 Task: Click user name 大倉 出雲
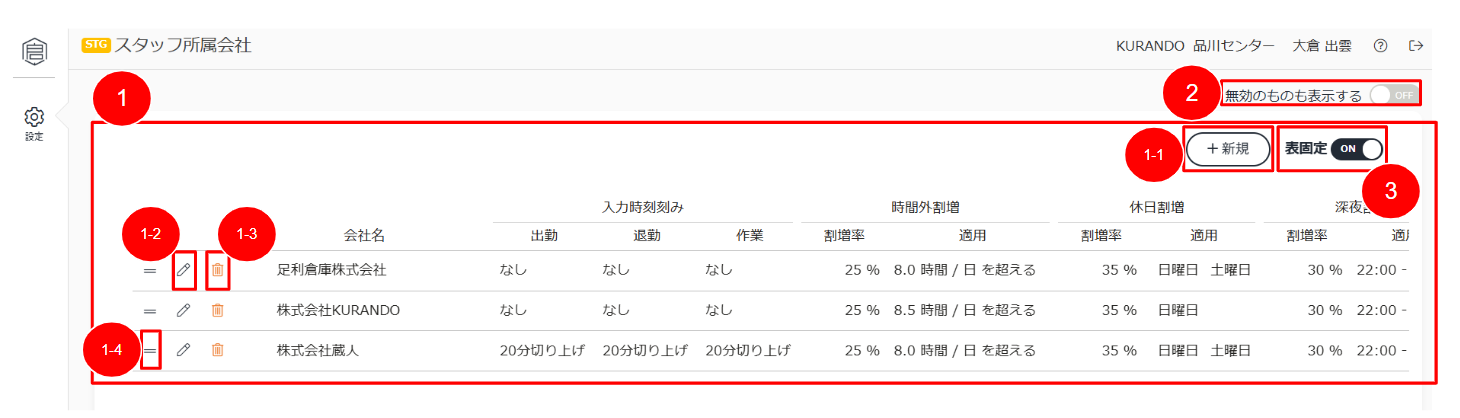(1322, 46)
